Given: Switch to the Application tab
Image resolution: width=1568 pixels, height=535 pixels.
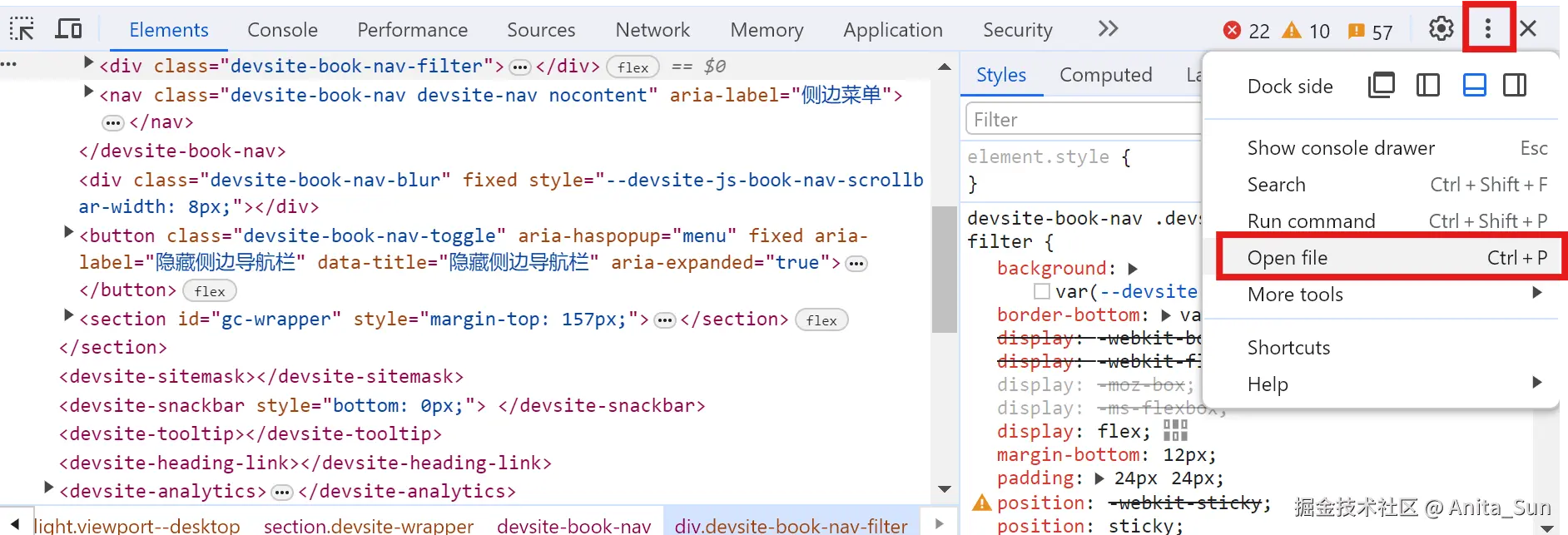Looking at the screenshot, I should [x=893, y=30].
